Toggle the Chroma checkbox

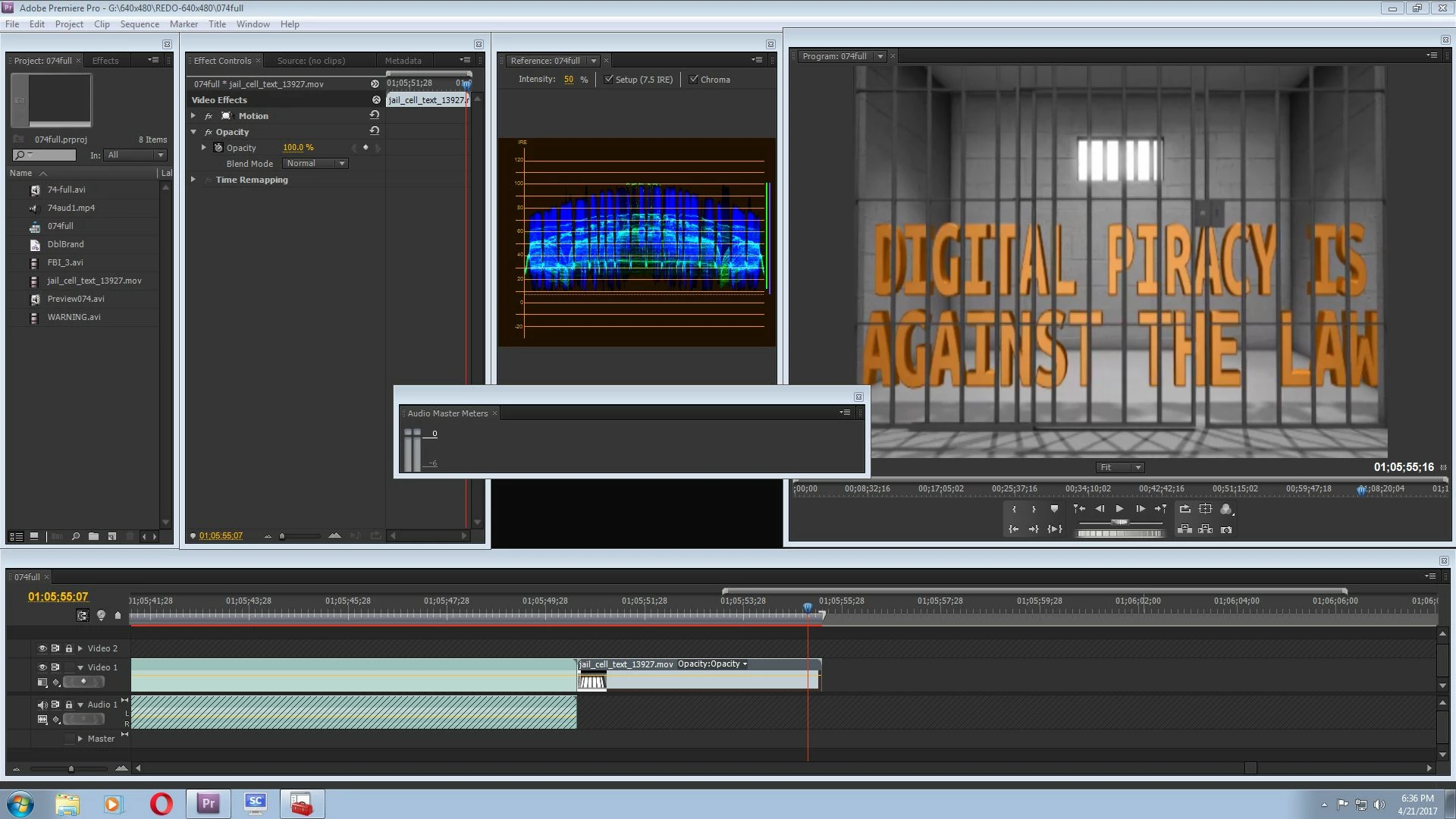pyautogui.click(x=693, y=79)
